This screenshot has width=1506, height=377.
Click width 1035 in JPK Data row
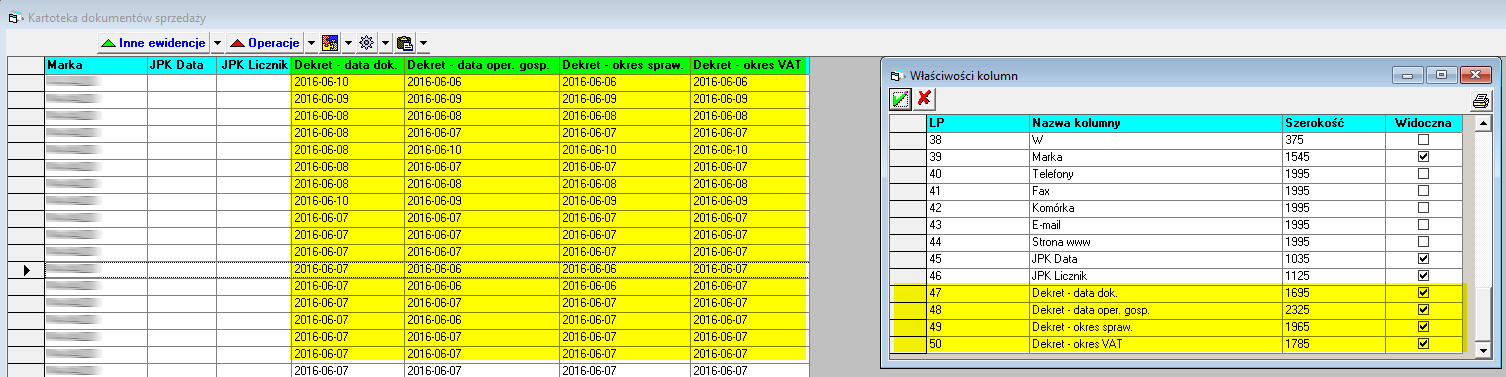pos(1333,259)
